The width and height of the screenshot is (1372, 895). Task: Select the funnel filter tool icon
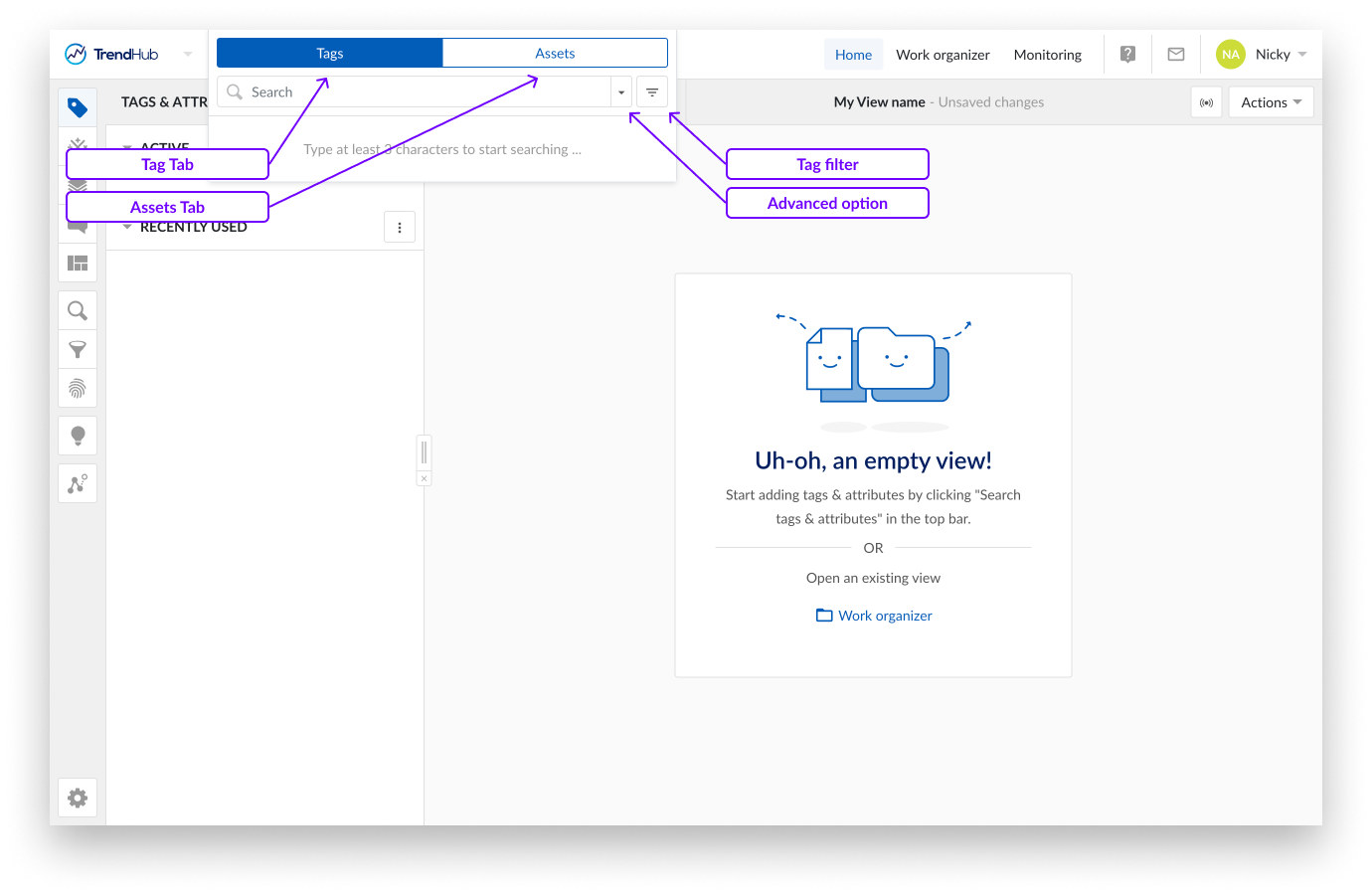pyautogui.click(x=78, y=350)
